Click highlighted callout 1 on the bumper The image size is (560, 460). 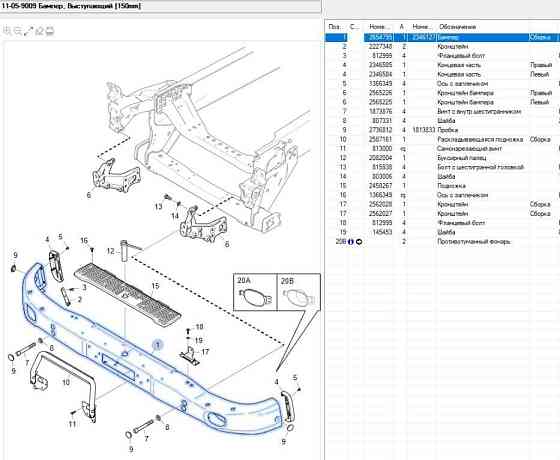pos(158,345)
